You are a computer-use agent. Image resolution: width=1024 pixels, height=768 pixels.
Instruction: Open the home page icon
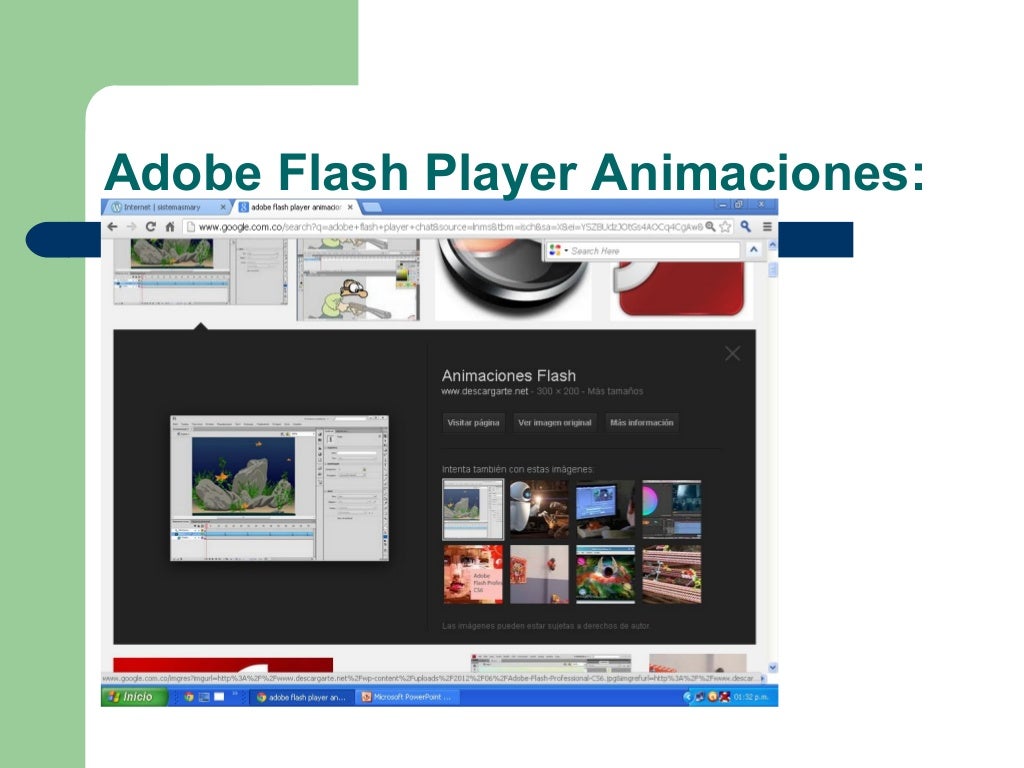click(x=170, y=227)
